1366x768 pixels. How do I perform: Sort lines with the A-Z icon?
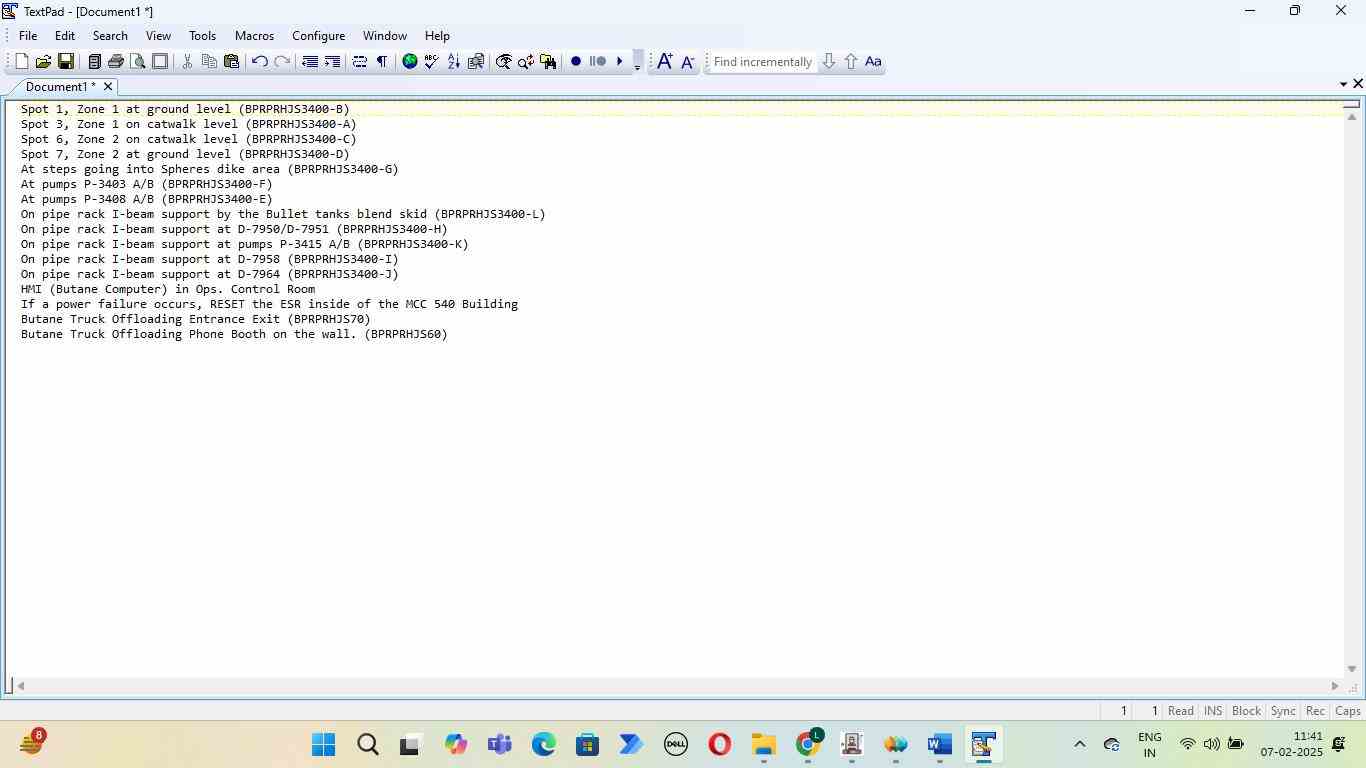[x=454, y=62]
